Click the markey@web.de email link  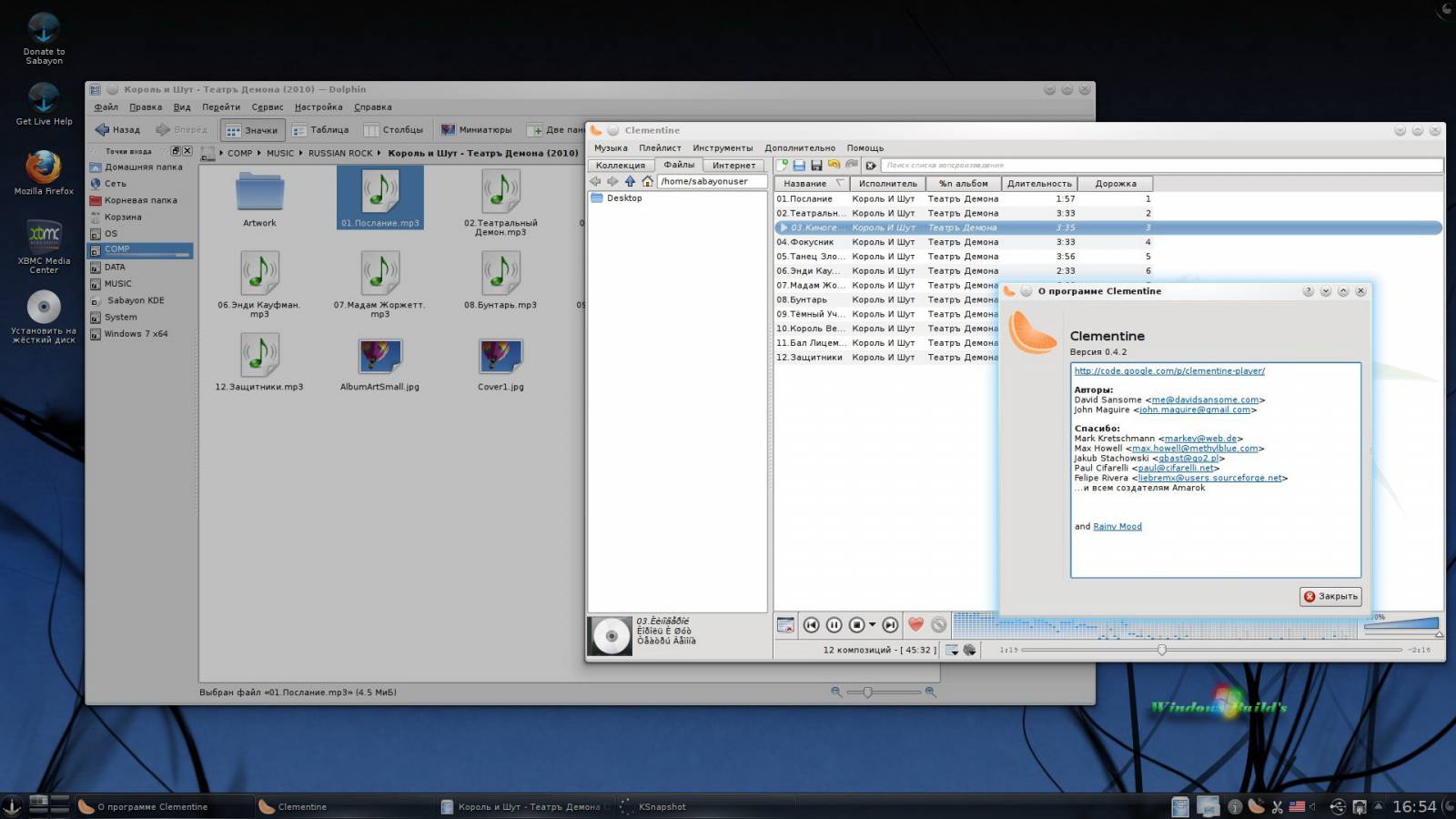point(1200,439)
